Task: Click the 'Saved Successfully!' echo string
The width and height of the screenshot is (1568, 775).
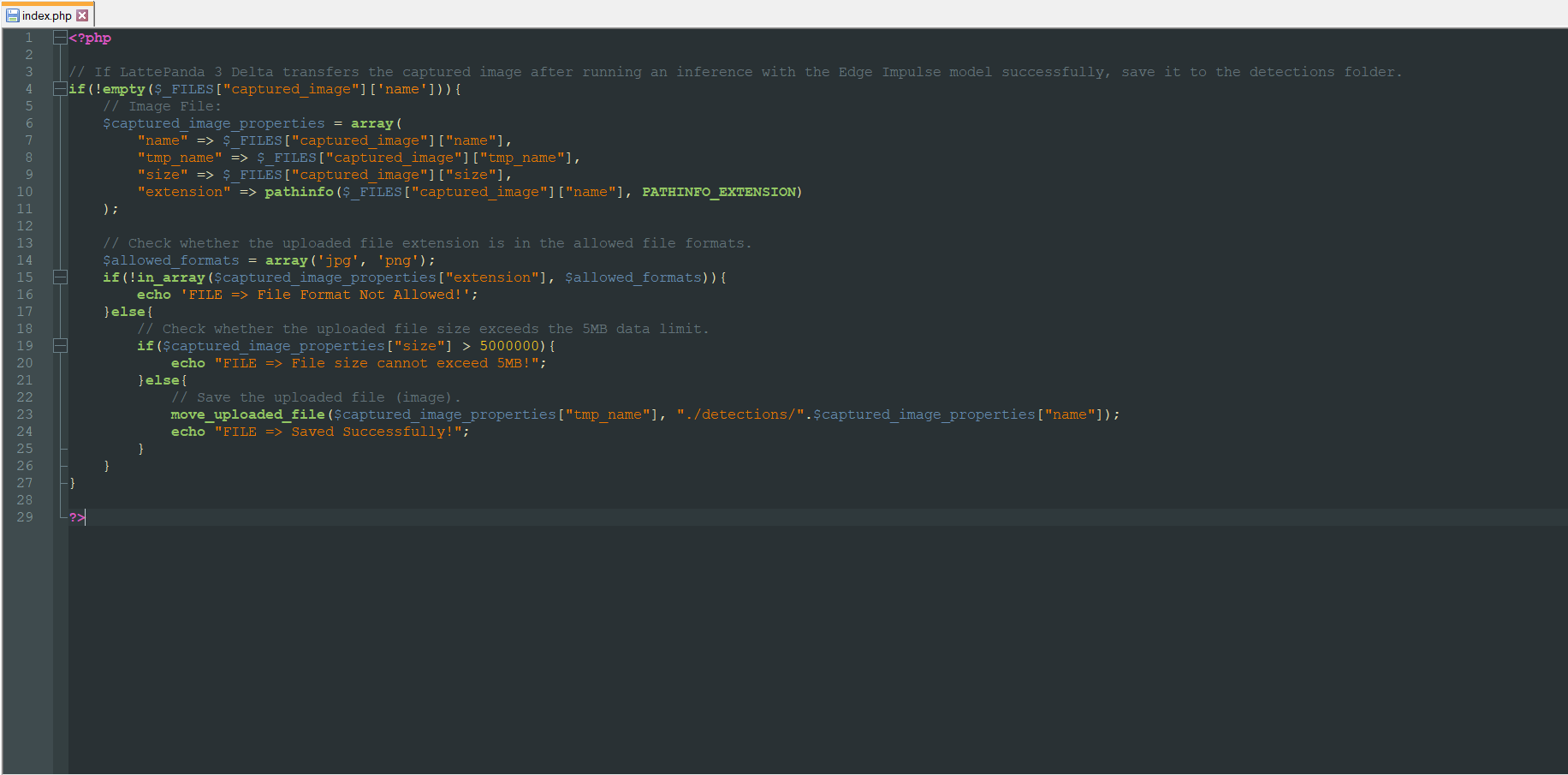Action: click(342, 432)
